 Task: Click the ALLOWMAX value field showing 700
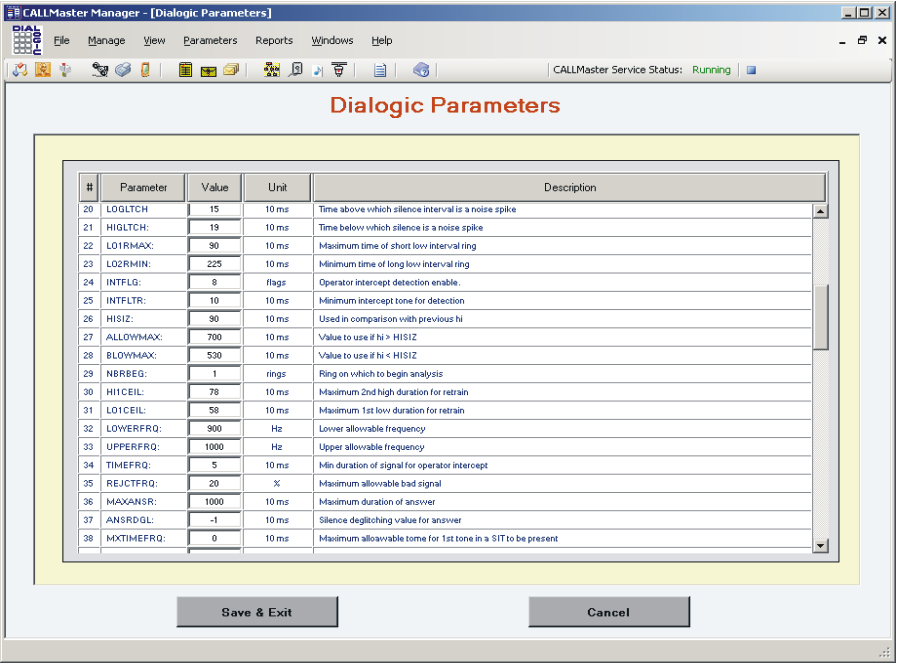[x=215, y=338]
